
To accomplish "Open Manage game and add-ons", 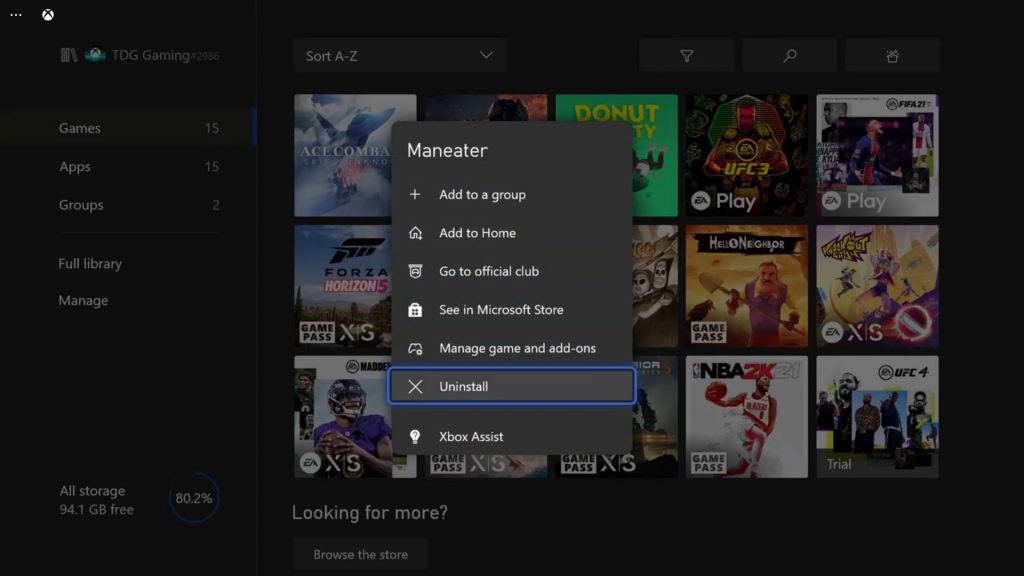I will pyautogui.click(x=511, y=348).
